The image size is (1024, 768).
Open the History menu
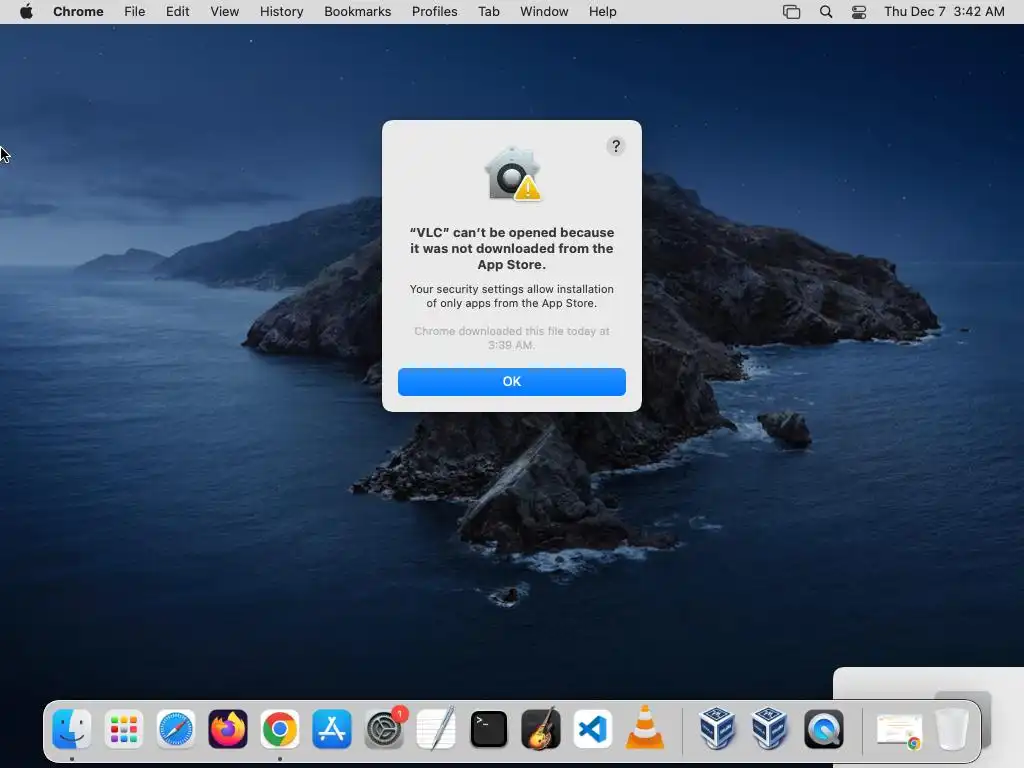pyautogui.click(x=281, y=12)
